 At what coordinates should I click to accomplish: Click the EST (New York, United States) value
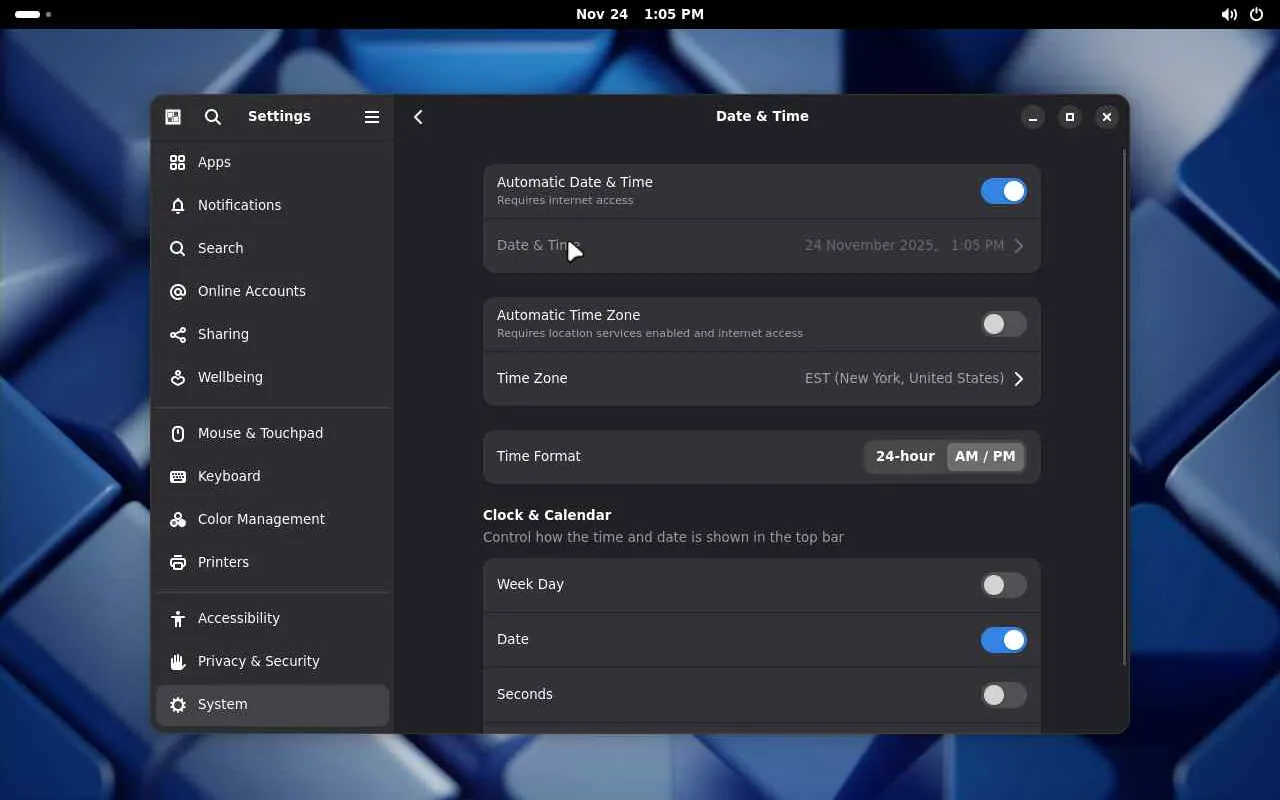tap(904, 378)
